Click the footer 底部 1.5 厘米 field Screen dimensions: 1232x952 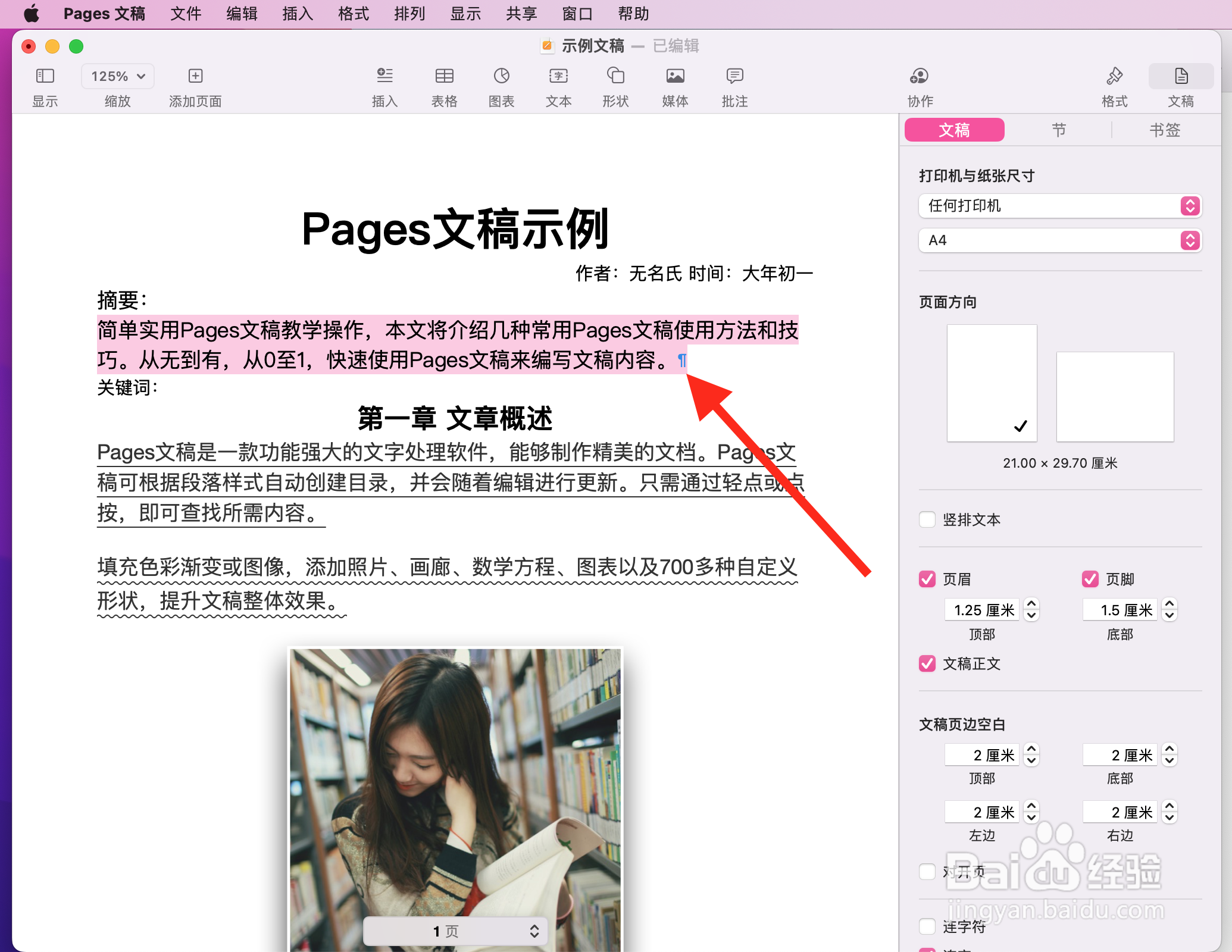[x=1120, y=610]
